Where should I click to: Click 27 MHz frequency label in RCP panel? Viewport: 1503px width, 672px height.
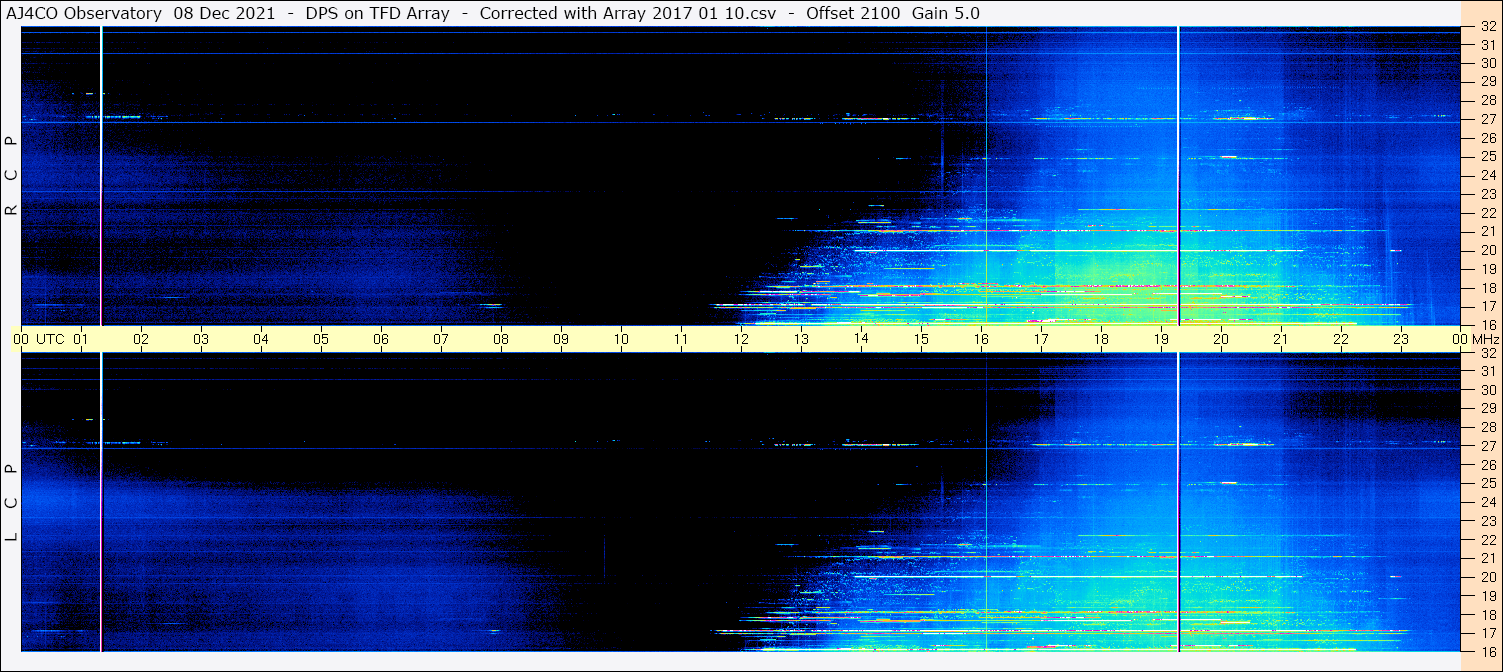pyautogui.click(x=1487, y=119)
